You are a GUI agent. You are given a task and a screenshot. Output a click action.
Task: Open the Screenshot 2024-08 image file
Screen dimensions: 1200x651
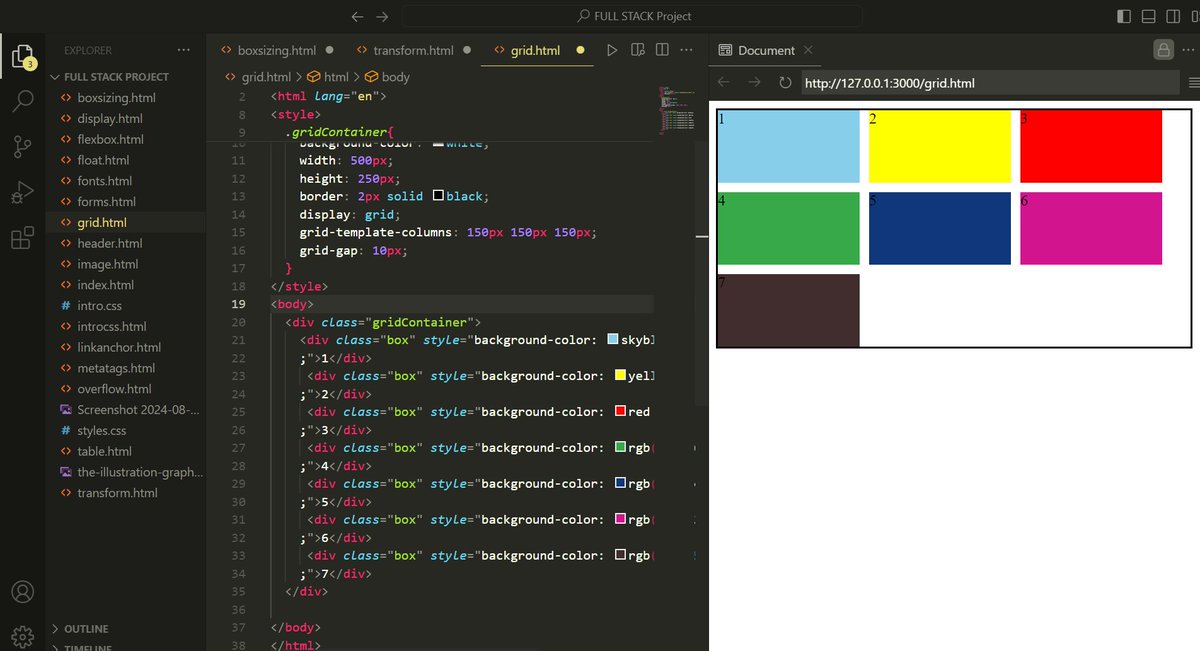pyautogui.click(x=138, y=410)
